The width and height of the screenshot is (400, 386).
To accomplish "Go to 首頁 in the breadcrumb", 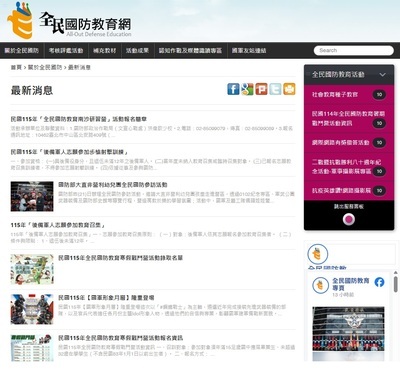I will point(16,67).
